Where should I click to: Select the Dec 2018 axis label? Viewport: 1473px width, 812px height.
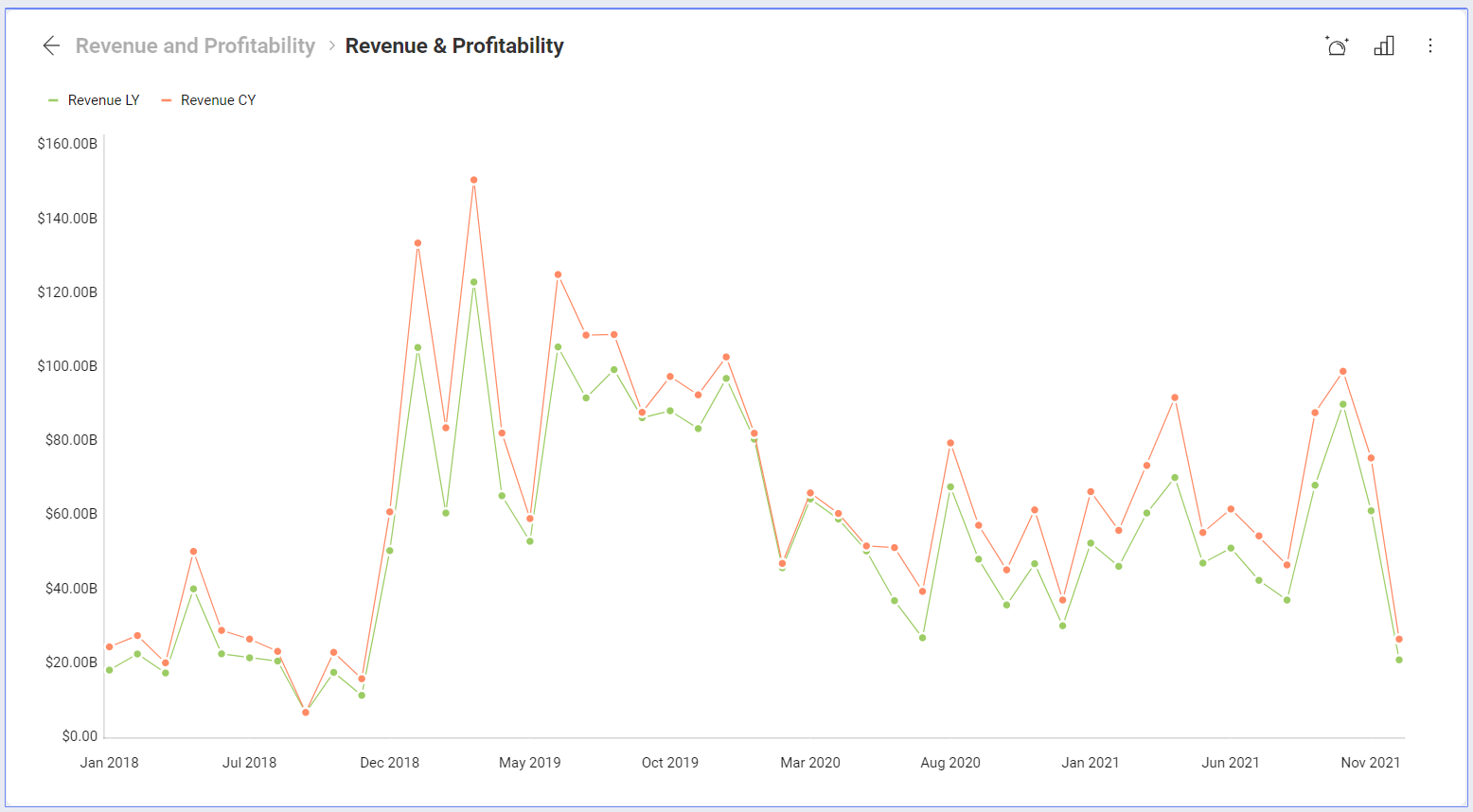click(x=389, y=763)
